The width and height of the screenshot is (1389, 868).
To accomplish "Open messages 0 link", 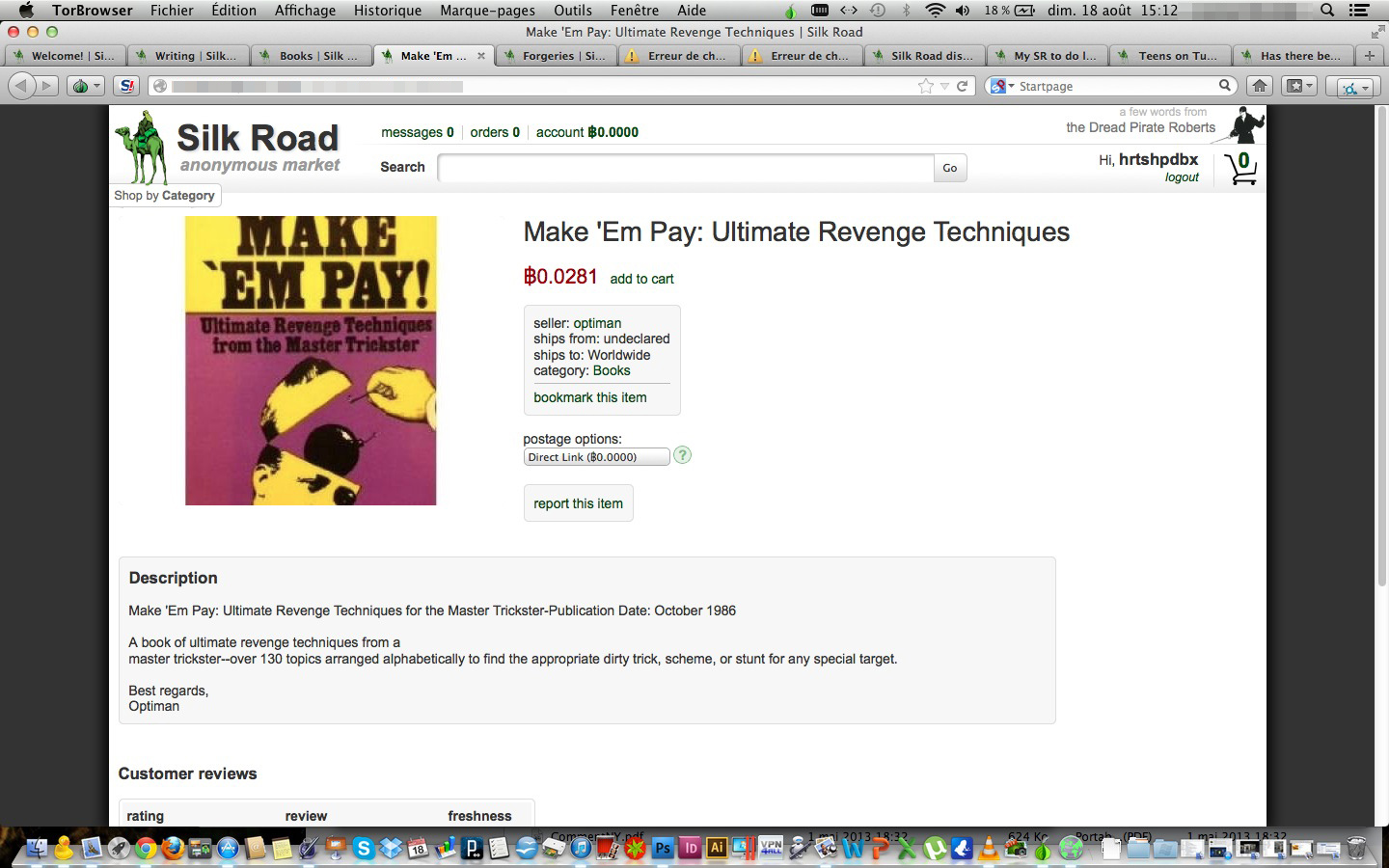I will point(418,132).
